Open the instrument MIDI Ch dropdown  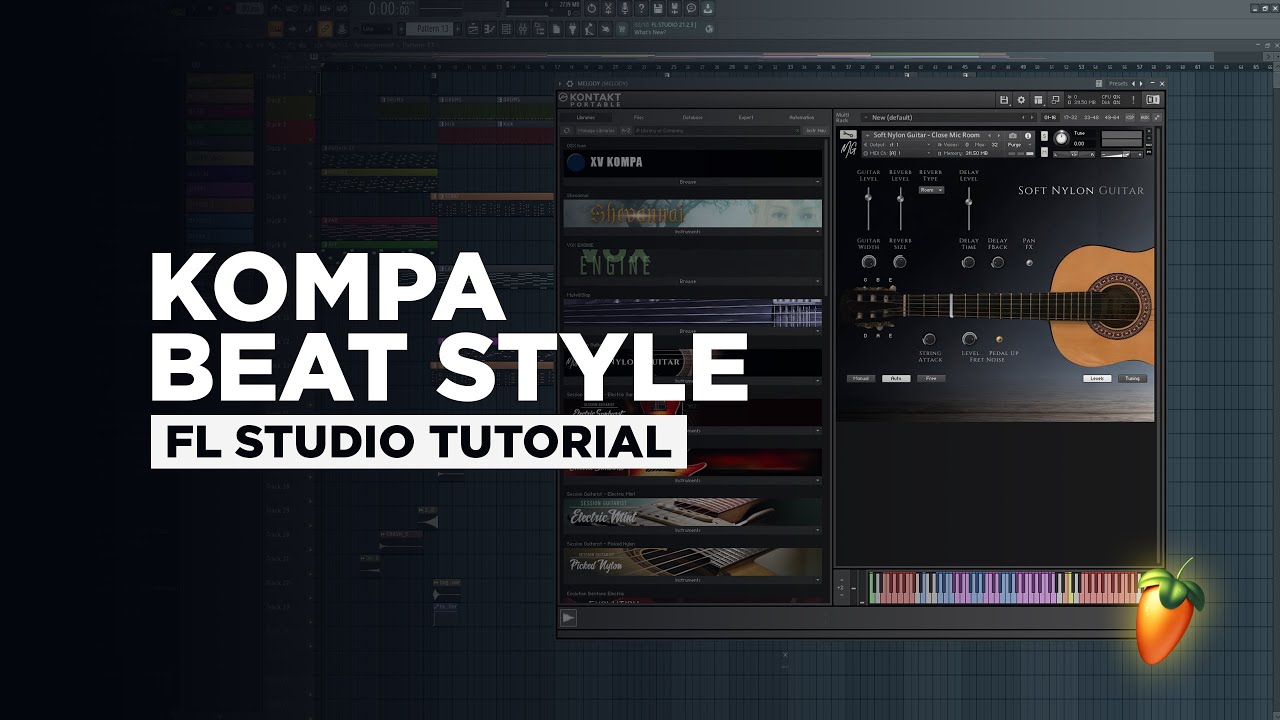897,153
